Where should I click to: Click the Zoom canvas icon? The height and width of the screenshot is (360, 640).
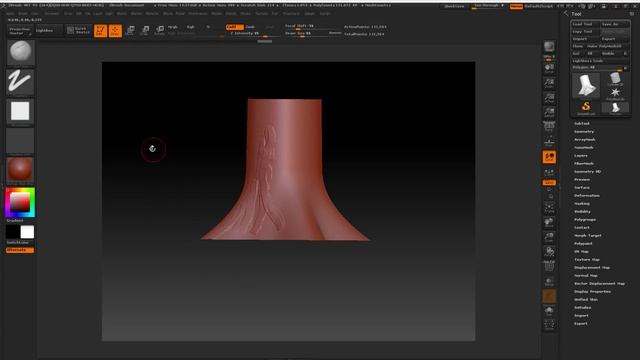pos(549,83)
